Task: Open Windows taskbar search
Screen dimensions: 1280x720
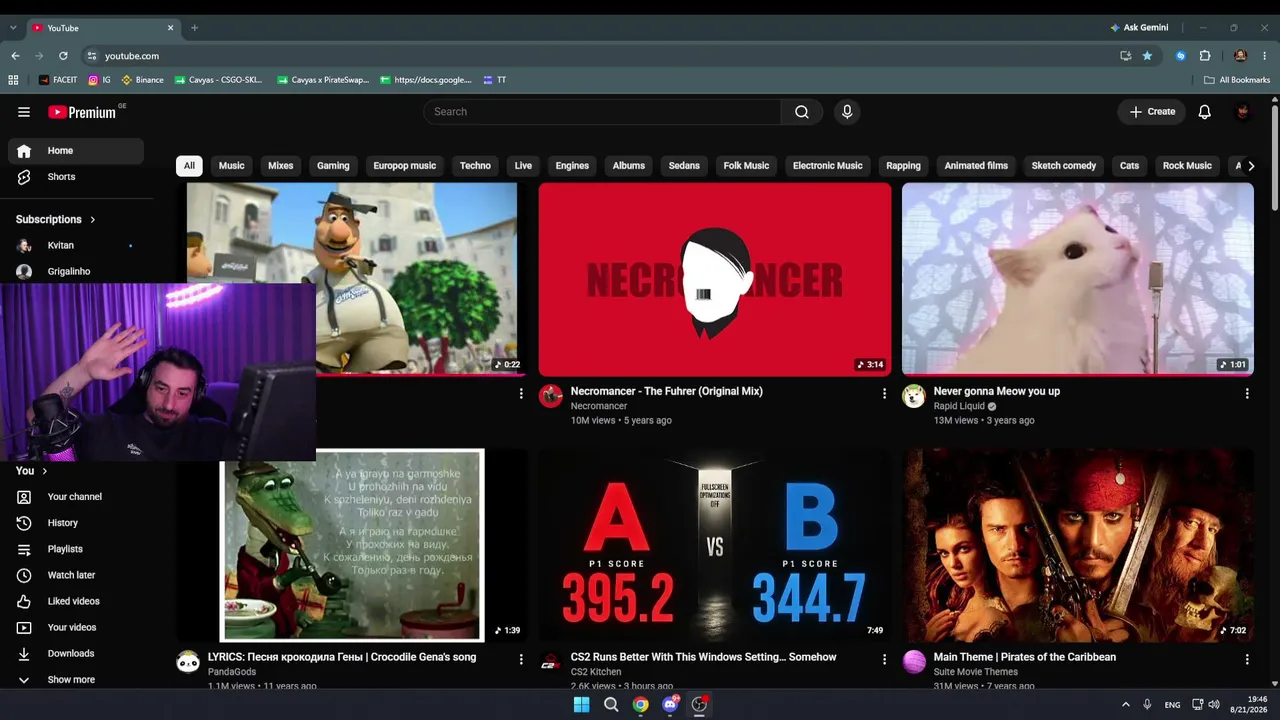Action: (611, 705)
